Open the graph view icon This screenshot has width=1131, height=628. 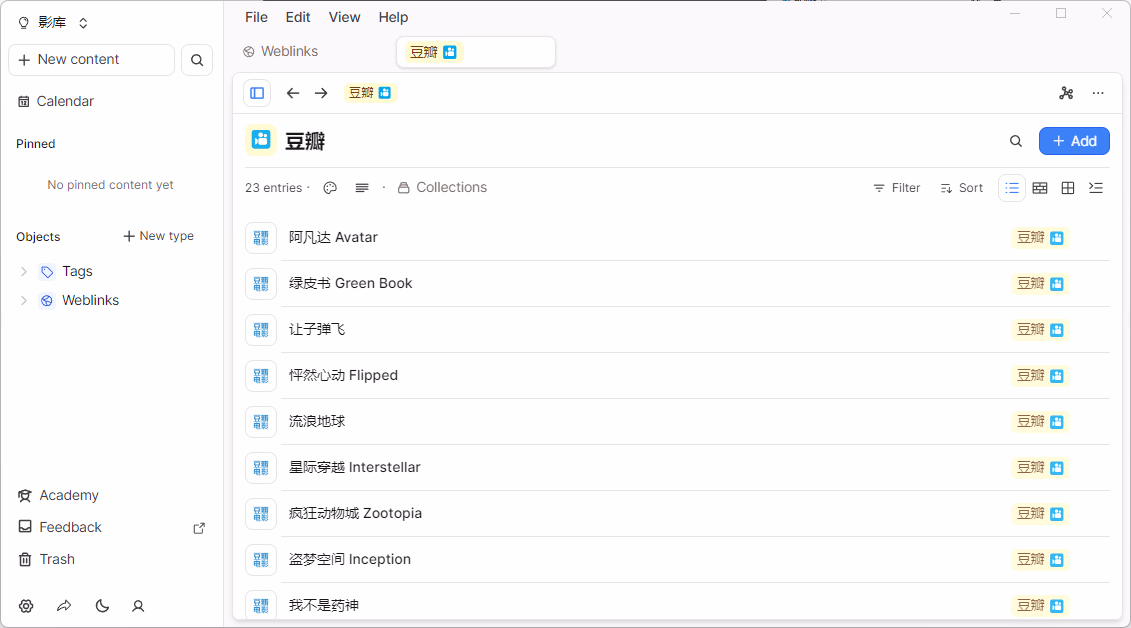[1066, 93]
